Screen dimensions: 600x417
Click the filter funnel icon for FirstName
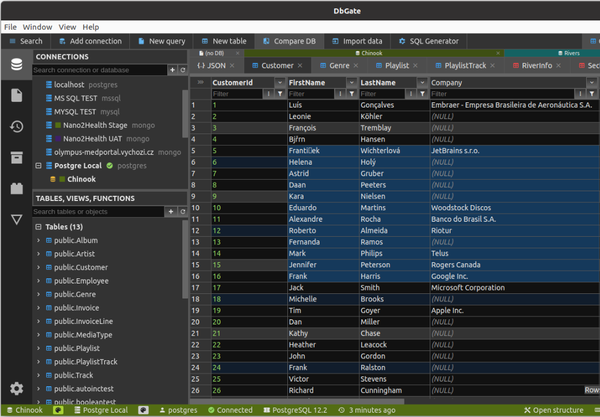pyautogui.click(x=352, y=94)
